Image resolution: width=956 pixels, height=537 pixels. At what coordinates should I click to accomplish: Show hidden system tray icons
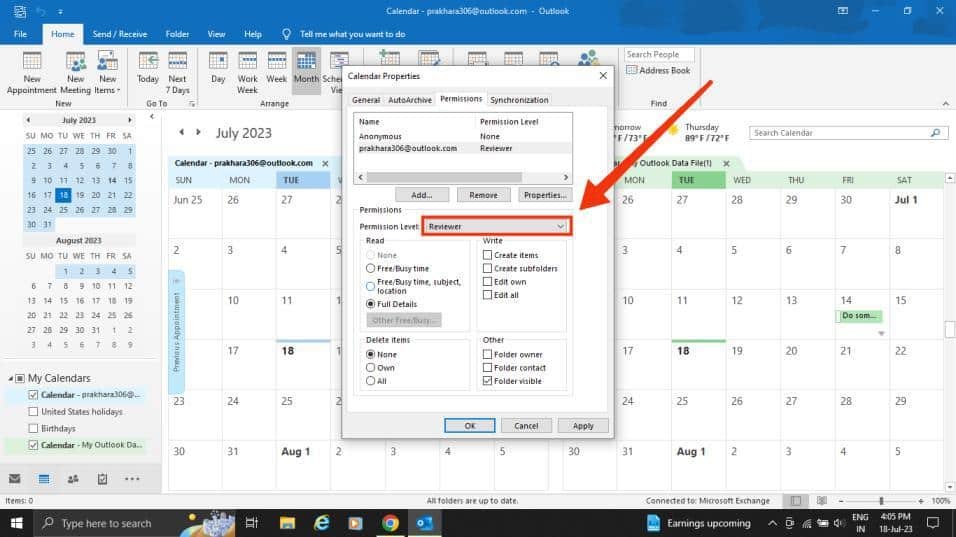[772, 523]
